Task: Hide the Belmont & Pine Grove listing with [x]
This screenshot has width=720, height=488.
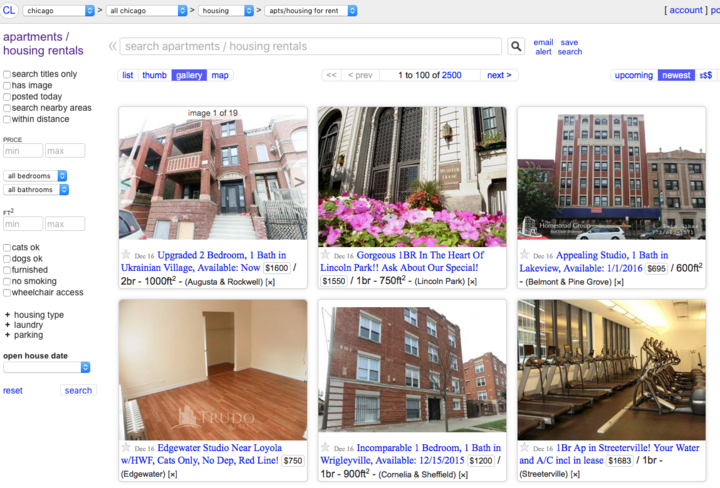Action: (x=619, y=282)
